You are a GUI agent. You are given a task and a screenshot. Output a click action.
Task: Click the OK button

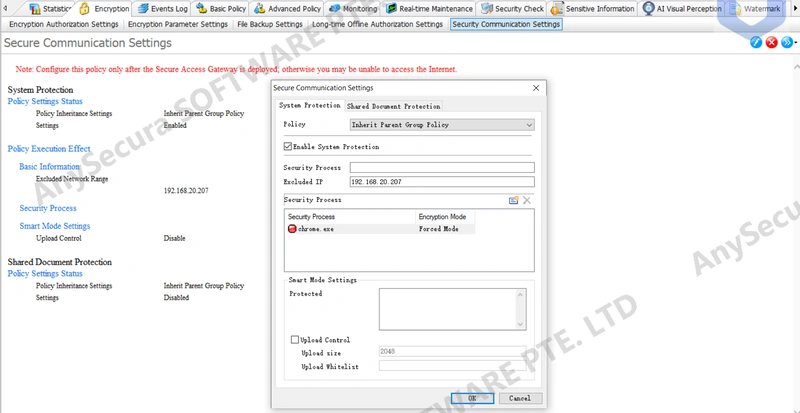coord(472,398)
